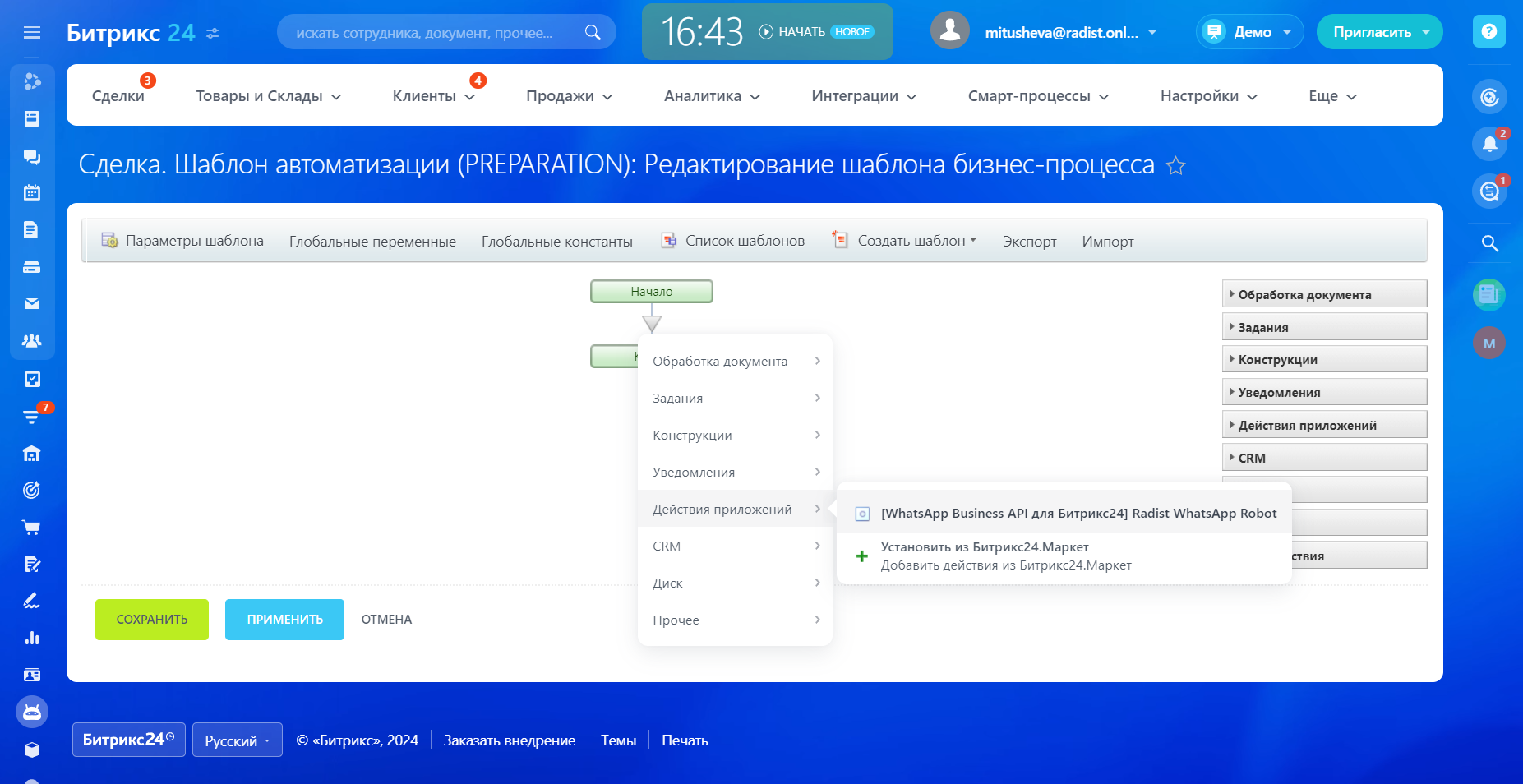
Task: Click the search magnifier in right panel
Action: pos(1489,243)
